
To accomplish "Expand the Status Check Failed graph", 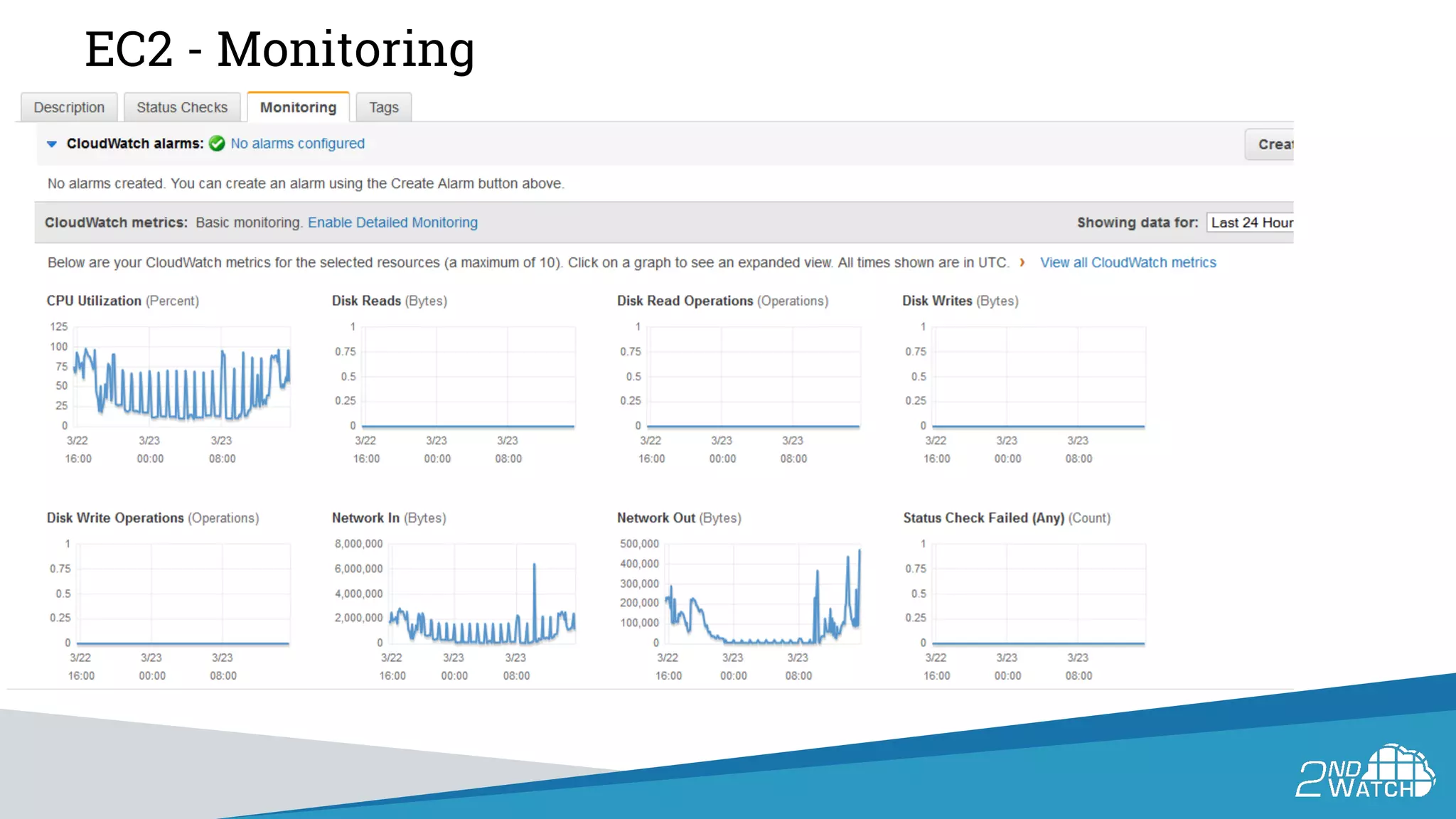I will pyautogui.click(x=1039, y=594).
